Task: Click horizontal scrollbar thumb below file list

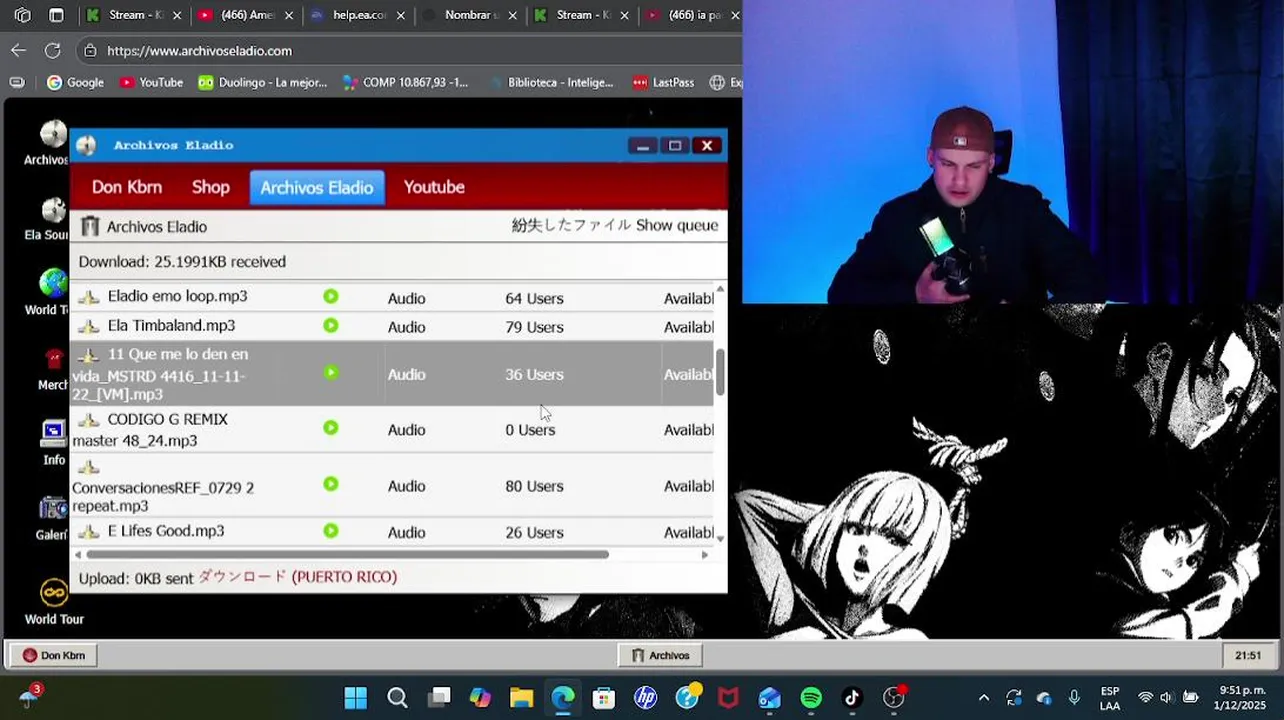Action: click(x=347, y=554)
